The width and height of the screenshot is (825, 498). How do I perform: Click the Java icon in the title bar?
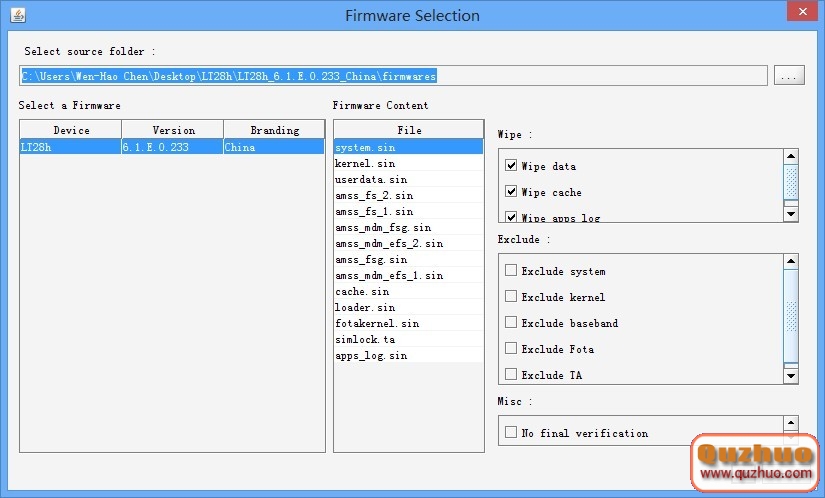(17, 16)
